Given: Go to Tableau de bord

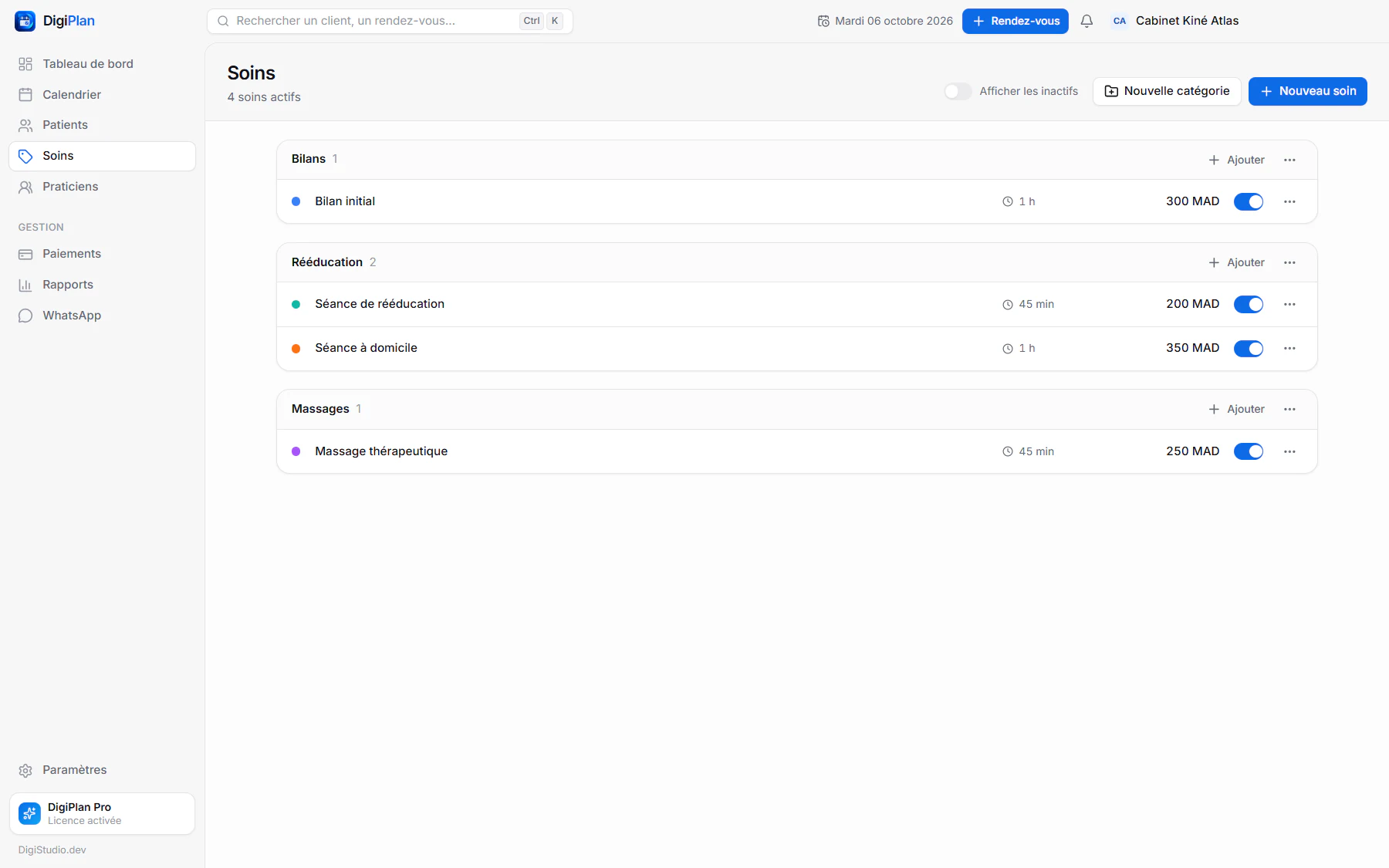Looking at the screenshot, I should coord(102,64).
